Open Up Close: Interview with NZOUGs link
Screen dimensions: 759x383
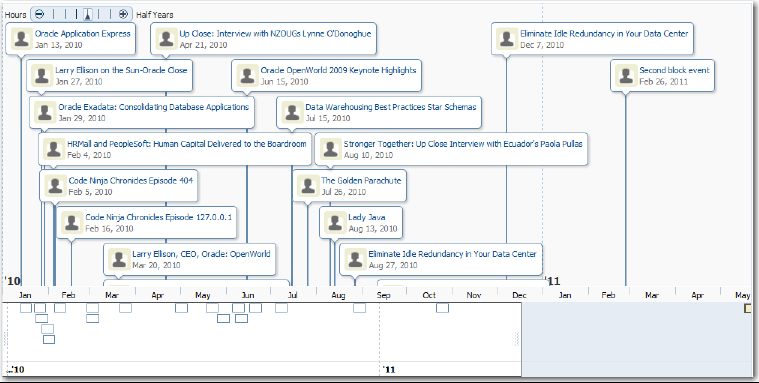click(275, 34)
